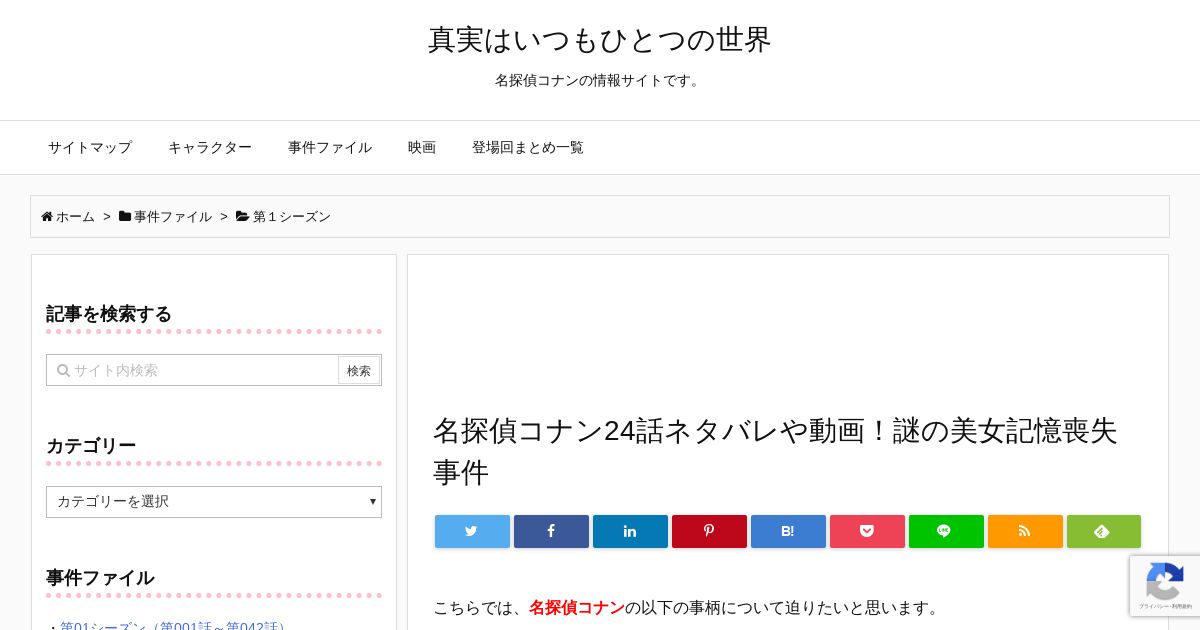Click the カテゴリー sidebar heading
Screen dimensions: 1200x630
pos(91,446)
